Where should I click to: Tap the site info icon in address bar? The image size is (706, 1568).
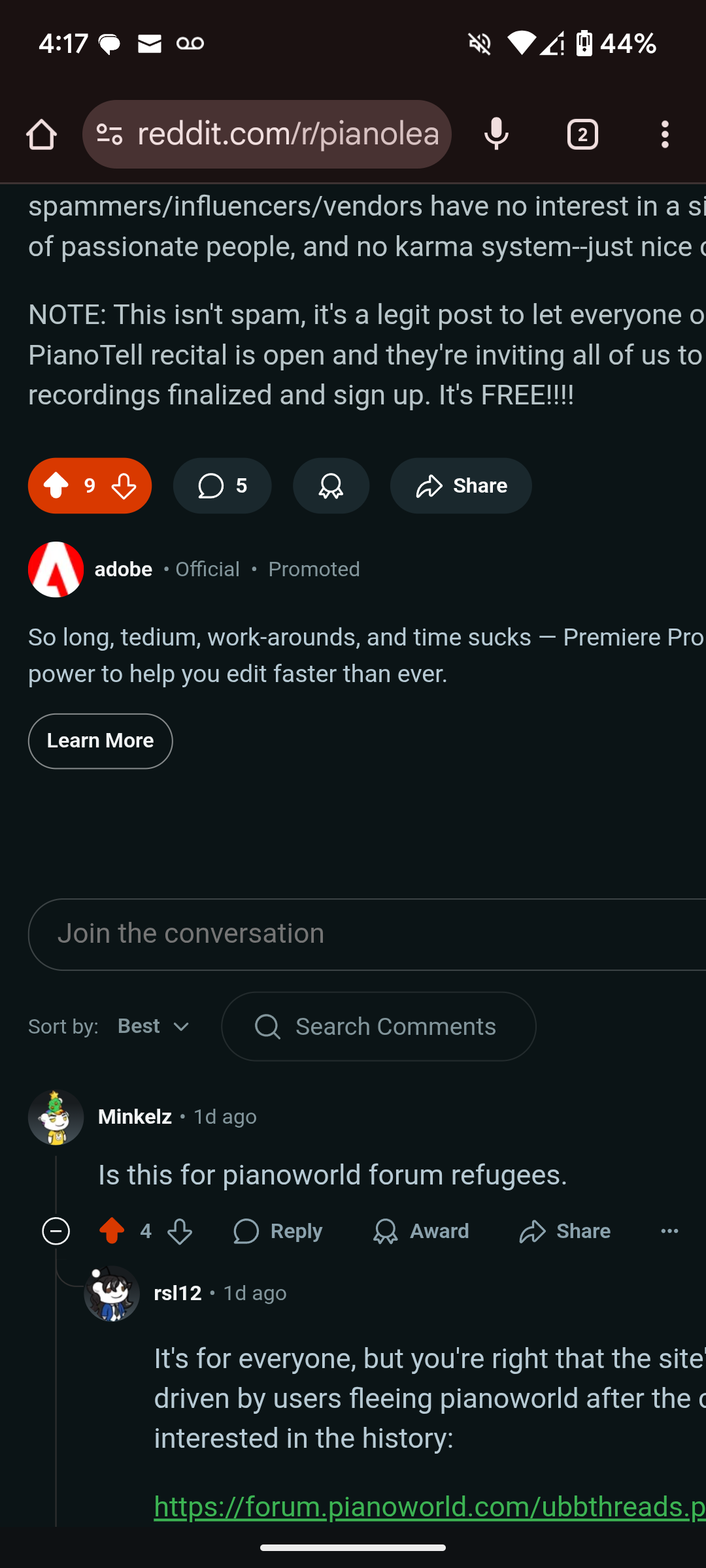click(x=109, y=135)
